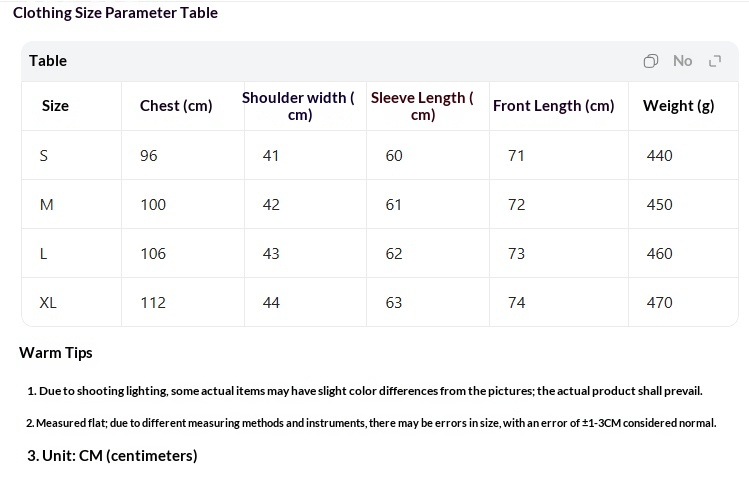Click the No label in table header

683,61
